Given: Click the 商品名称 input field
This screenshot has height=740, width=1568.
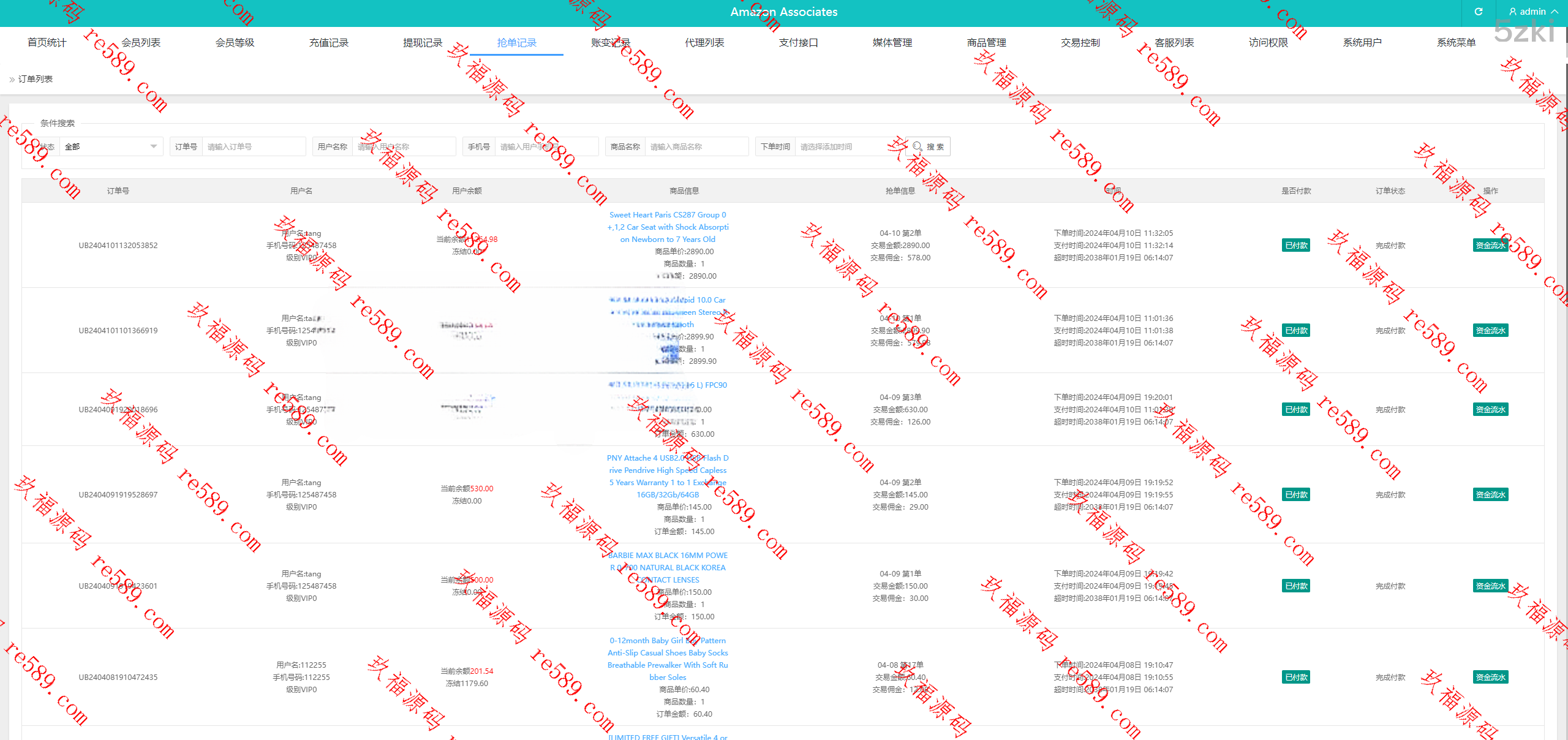Looking at the screenshot, I should click(696, 146).
